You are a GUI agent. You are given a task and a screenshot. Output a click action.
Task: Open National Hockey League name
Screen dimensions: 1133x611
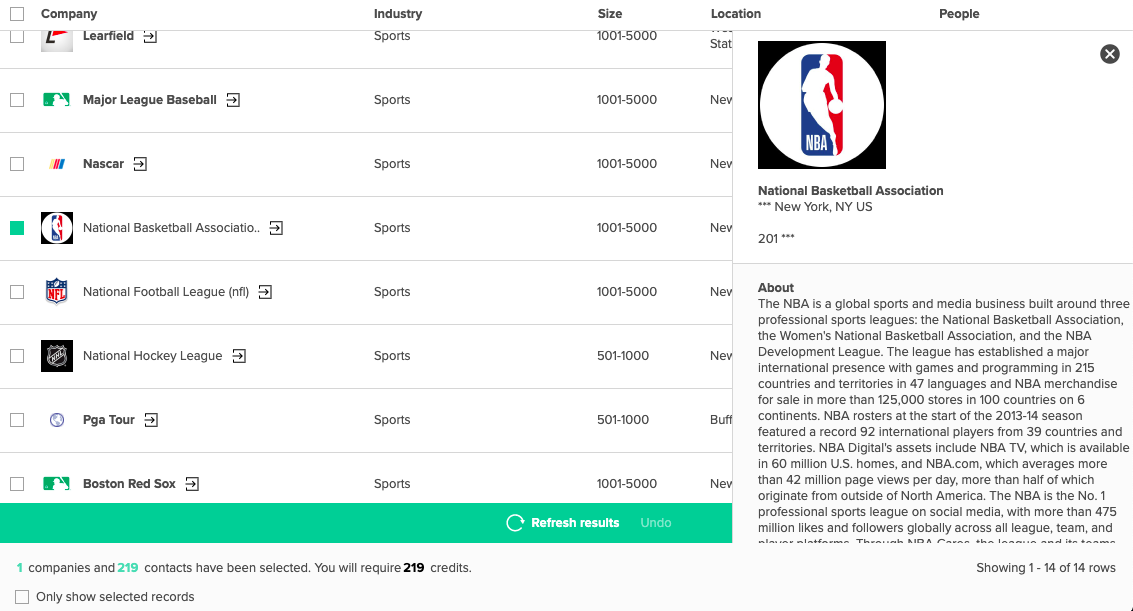[x=152, y=356]
